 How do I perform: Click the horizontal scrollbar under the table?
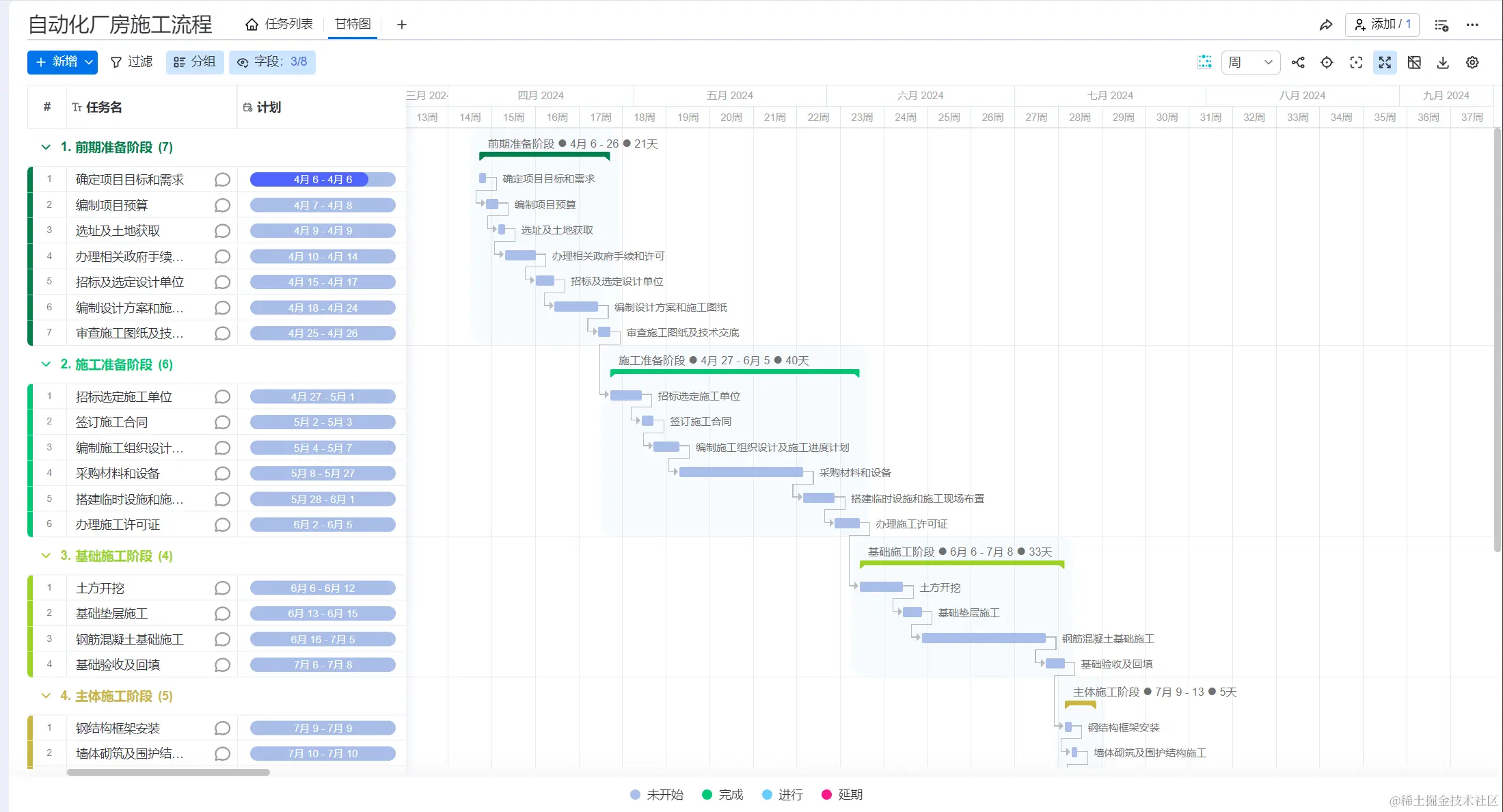coord(168,772)
